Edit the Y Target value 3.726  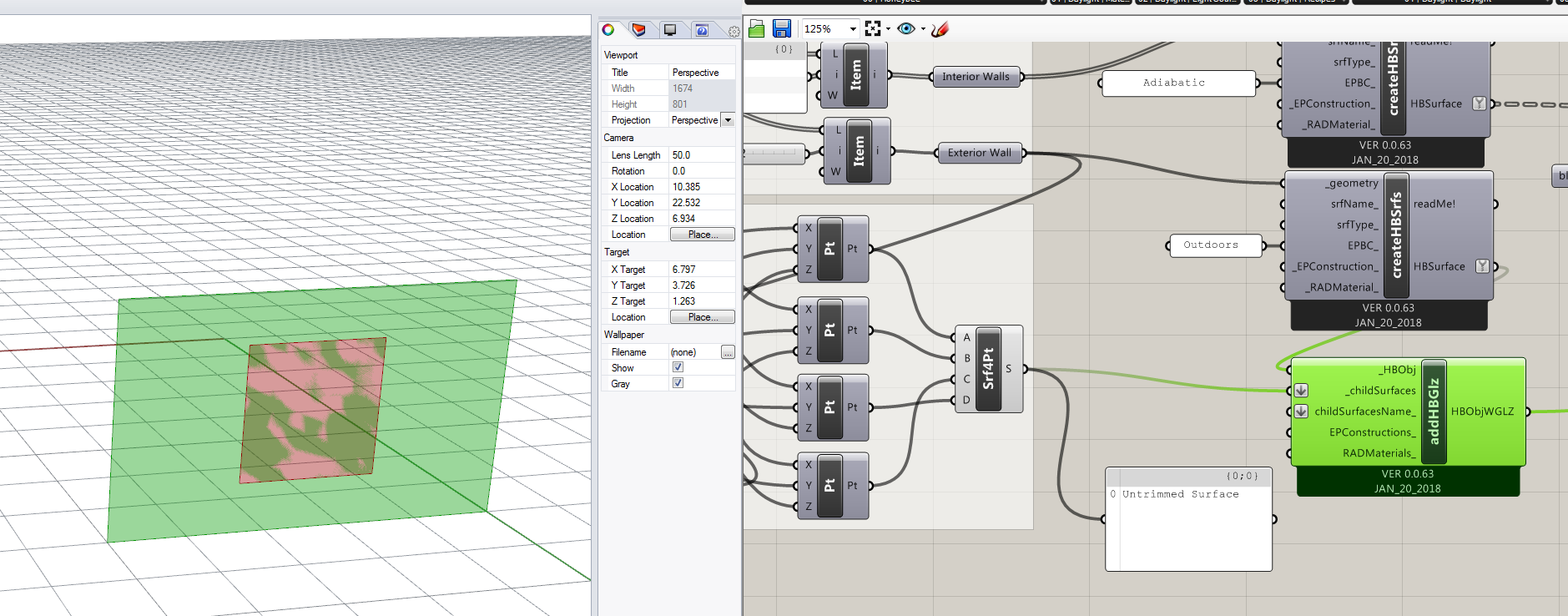(x=702, y=285)
